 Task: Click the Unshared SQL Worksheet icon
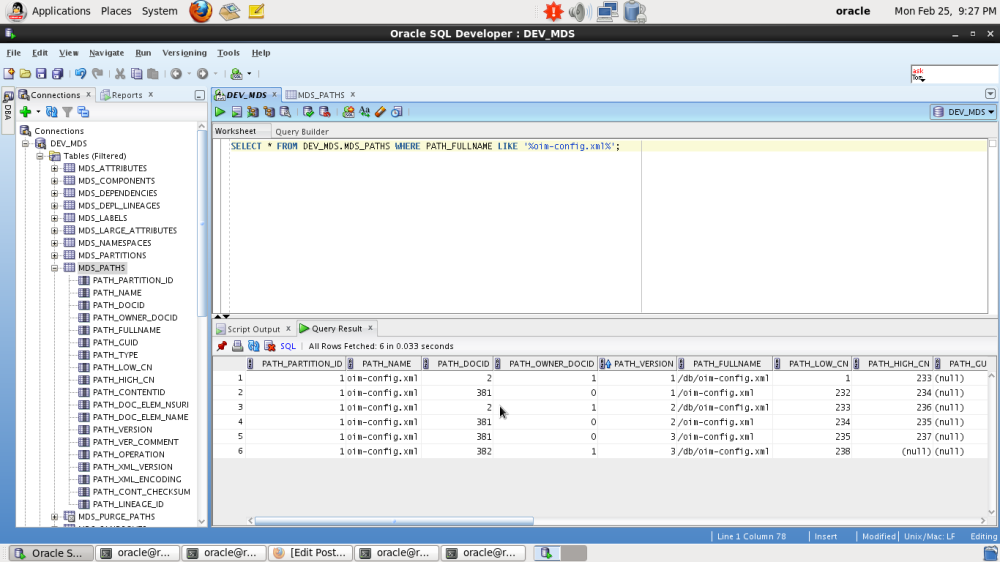348,112
